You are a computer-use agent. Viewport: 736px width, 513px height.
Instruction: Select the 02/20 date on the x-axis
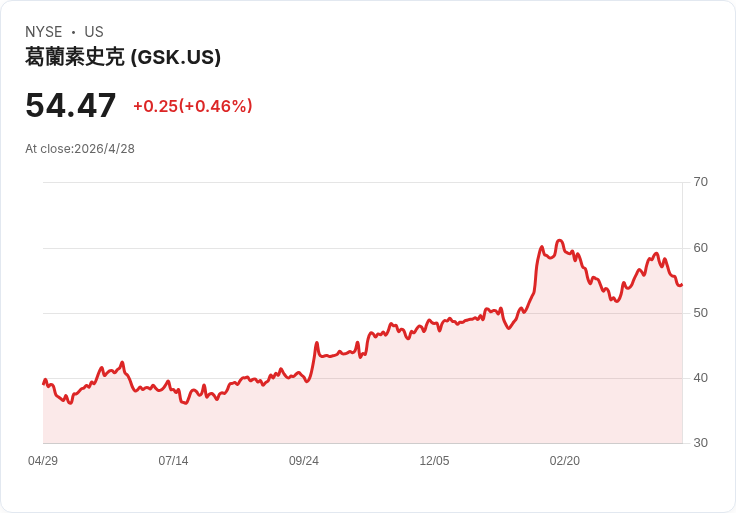tap(565, 461)
